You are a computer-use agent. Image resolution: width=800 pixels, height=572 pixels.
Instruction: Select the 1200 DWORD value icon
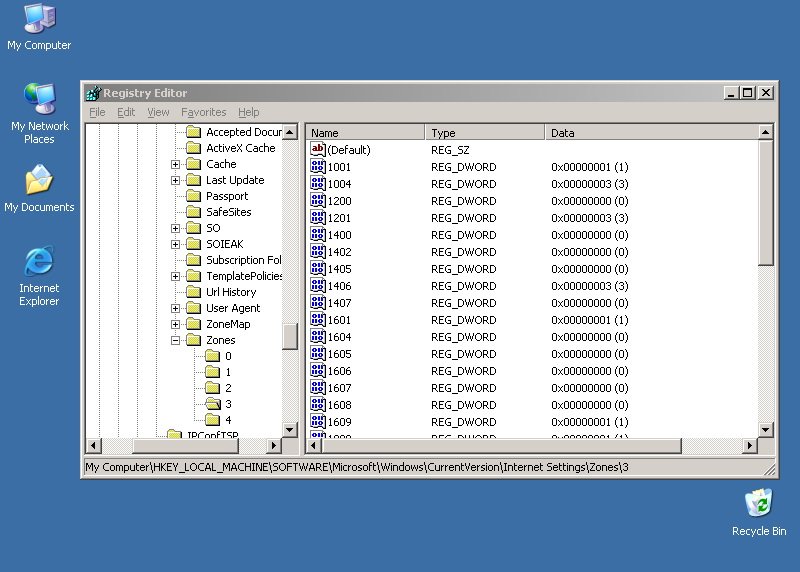pyautogui.click(x=317, y=201)
